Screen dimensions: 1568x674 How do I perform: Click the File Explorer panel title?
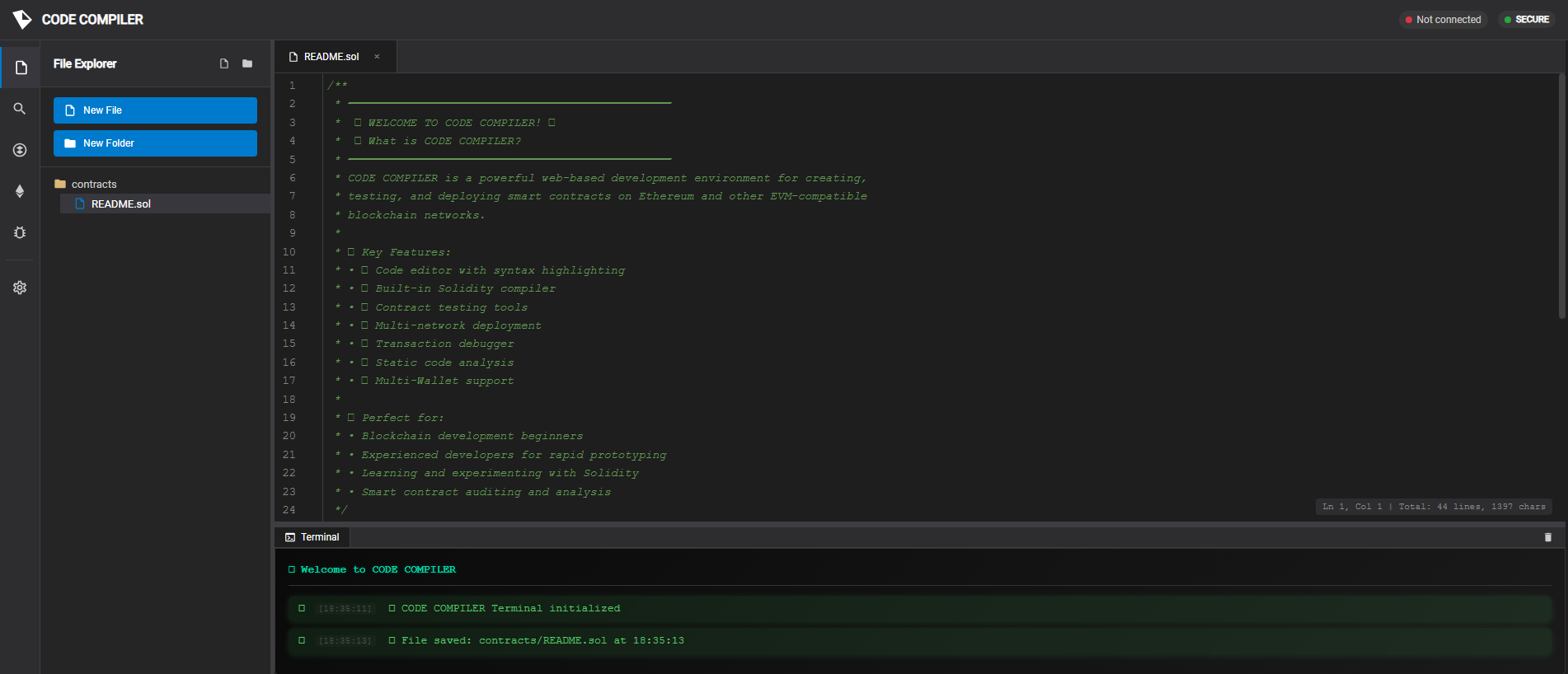tap(85, 63)
